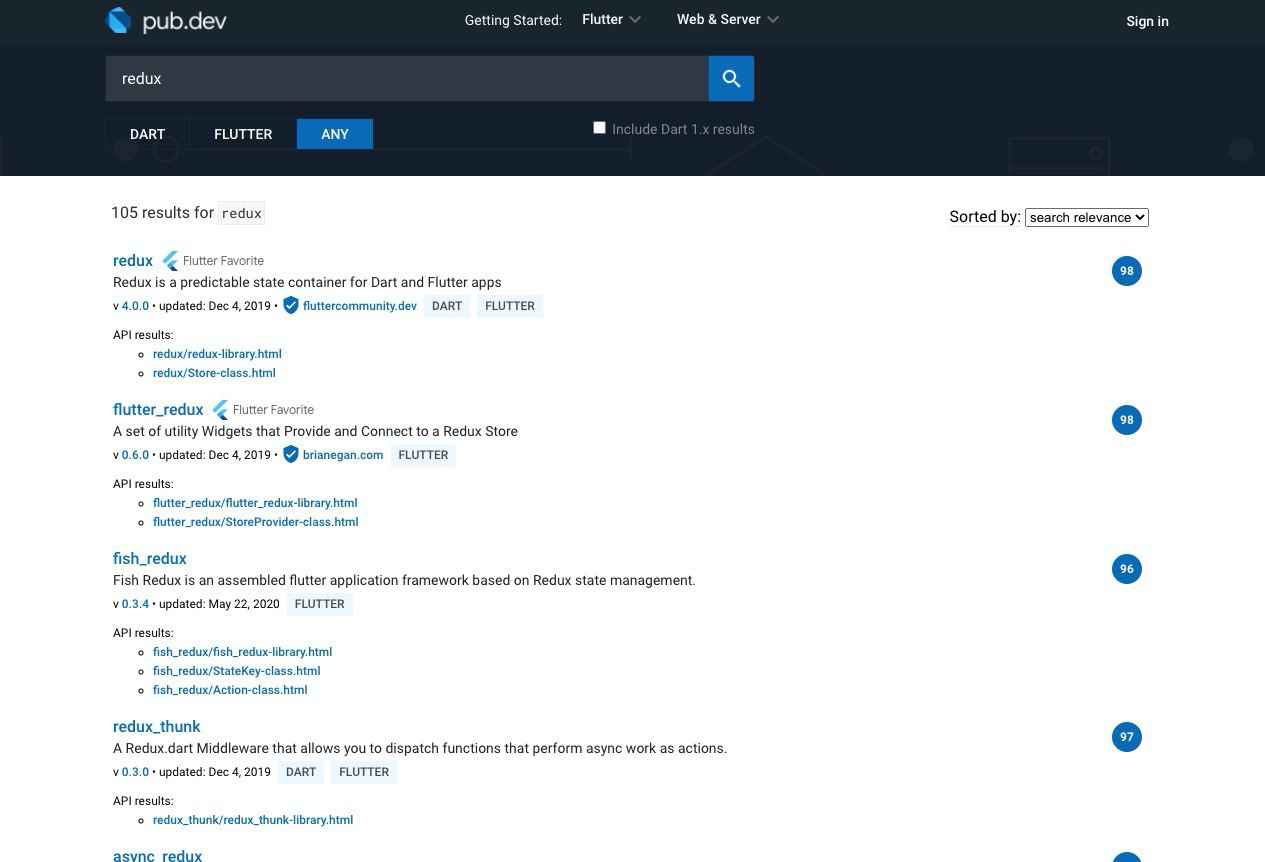
Task: Click the 96 score badge for fish_redux
Action: pyautogui.click(x=1127, y=569)
